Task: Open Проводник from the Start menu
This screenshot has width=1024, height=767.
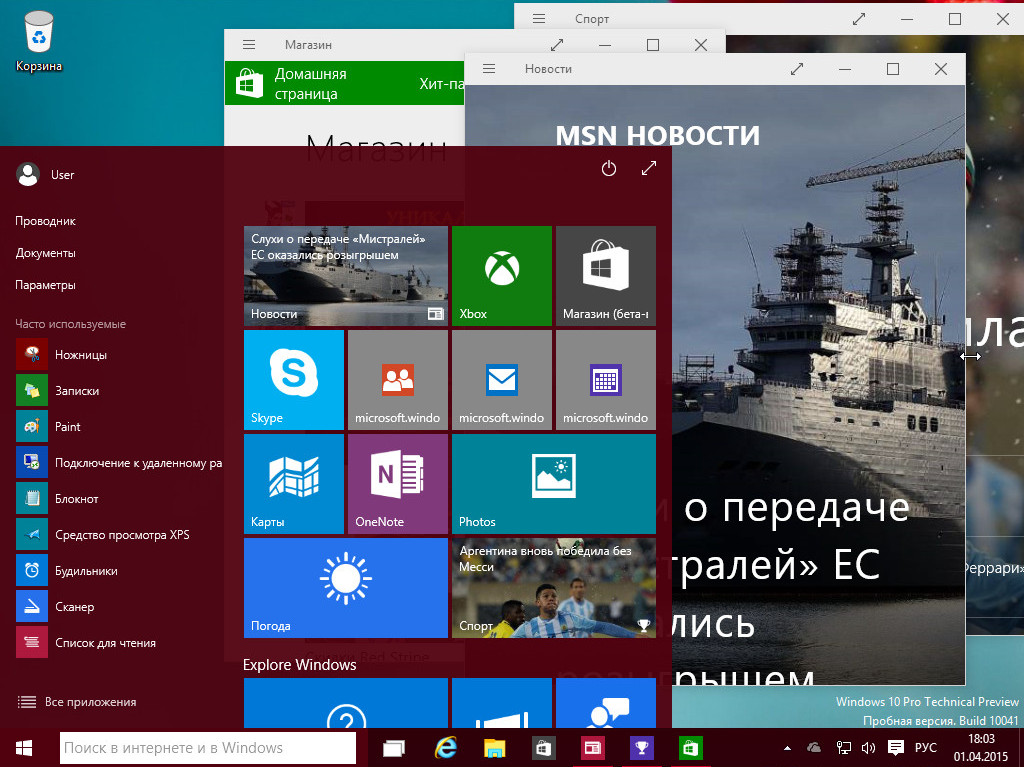Action: click(x=46, y=221)
